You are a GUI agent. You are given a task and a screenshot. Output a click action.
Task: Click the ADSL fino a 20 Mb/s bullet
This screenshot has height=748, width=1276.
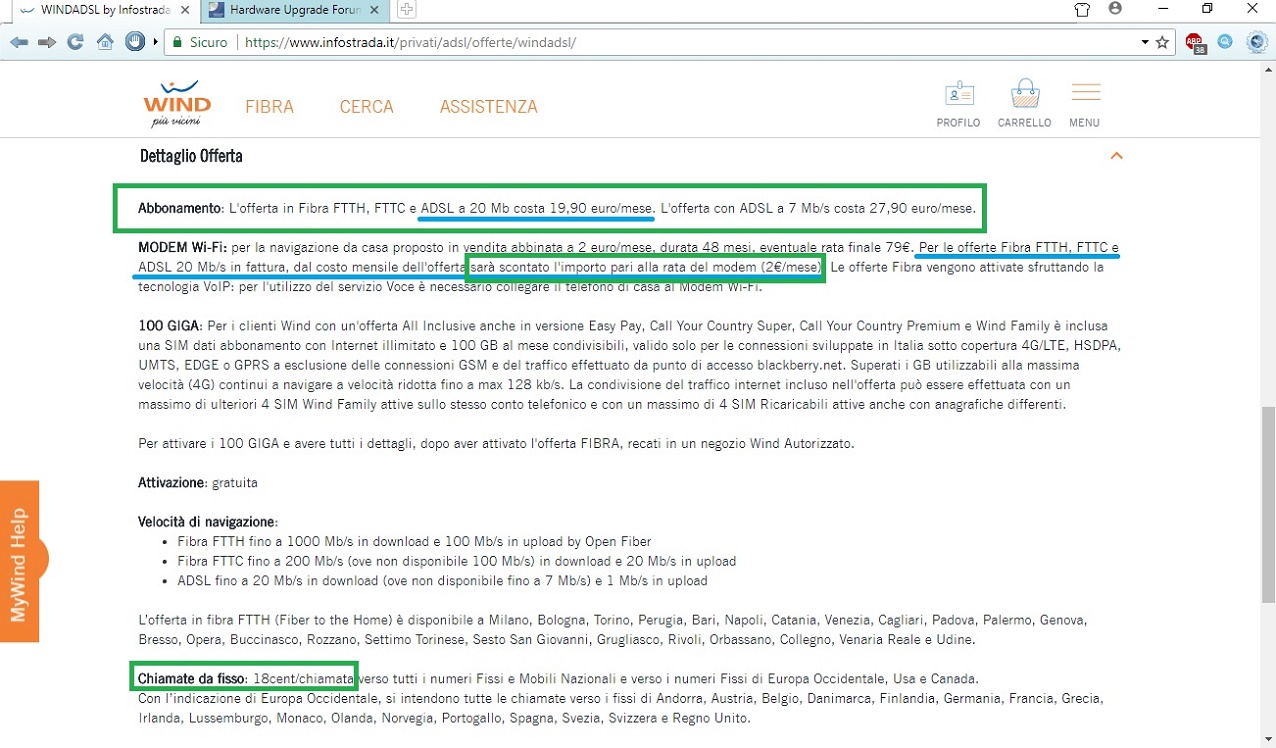(x=442, y=581)
